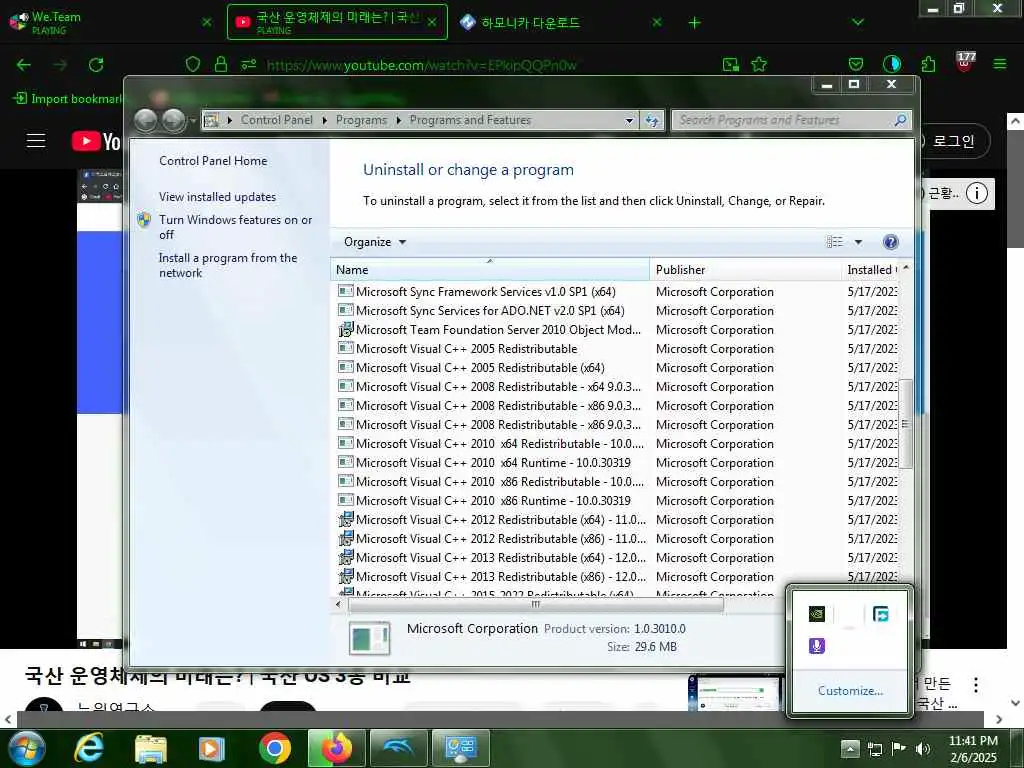Close the YouTube tab
Screen dimensions: 1024x768
pos(432,22)
